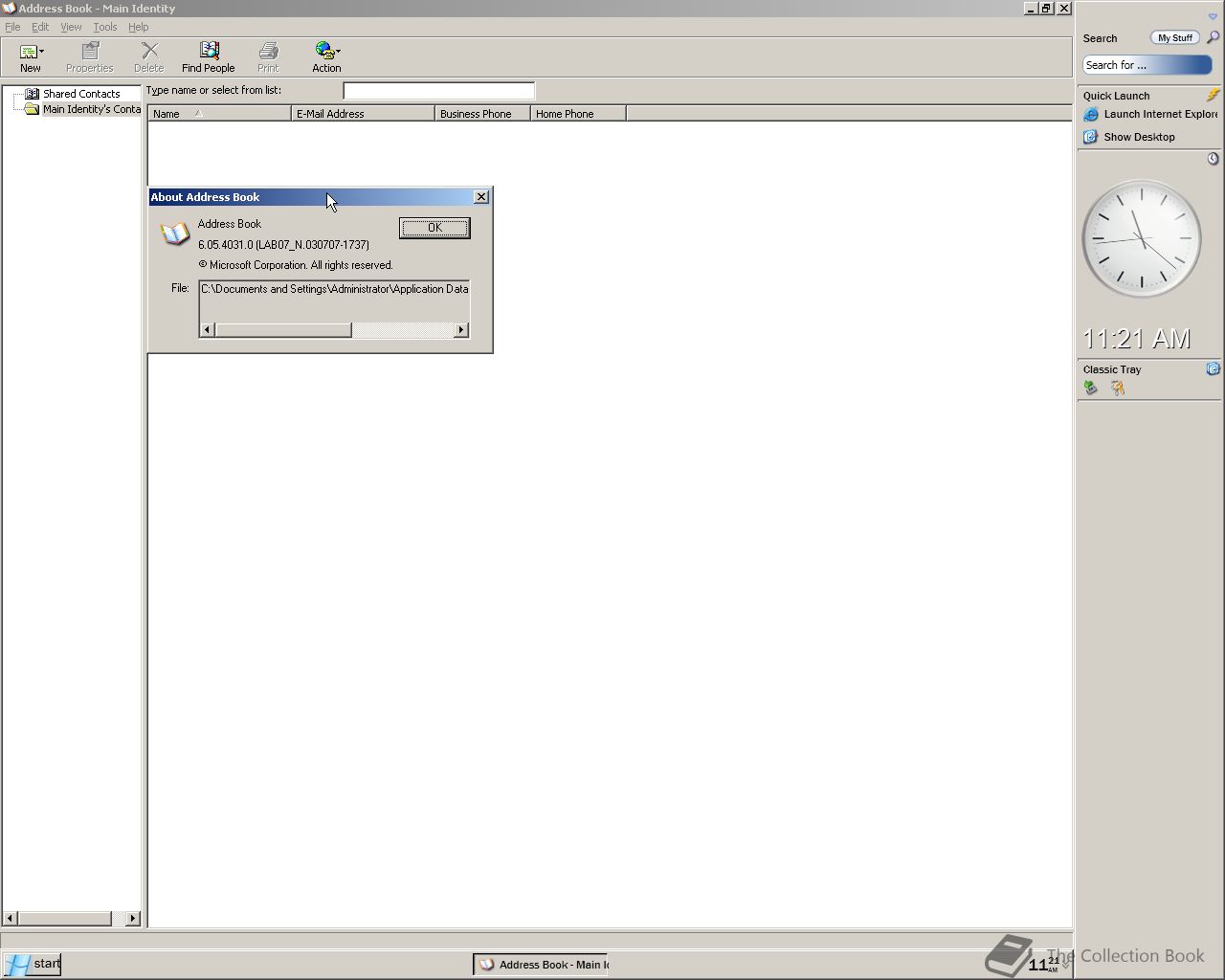Click the Internet Explorer quick launch icon
1225x980 pixels.
tap(1090, 114)
